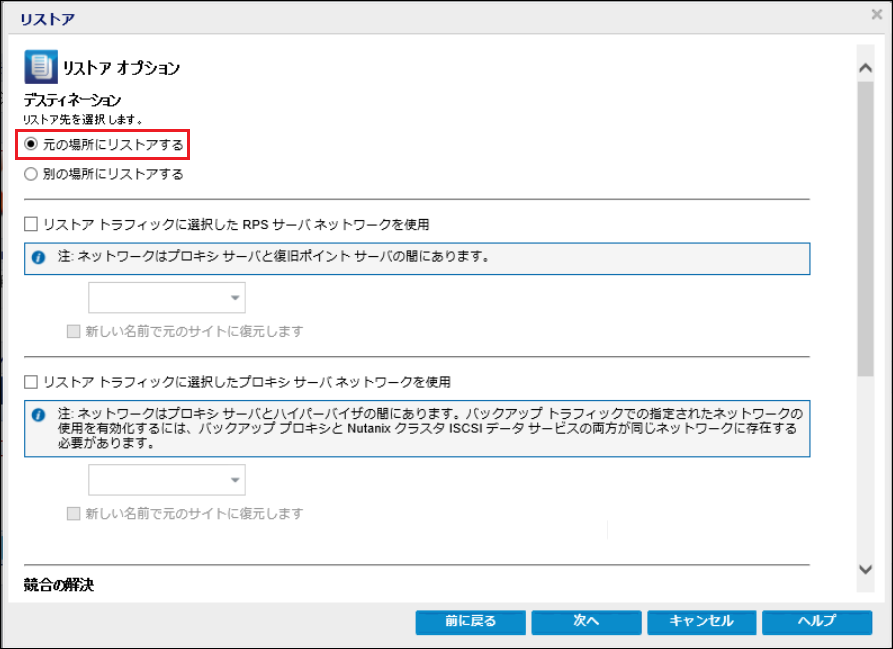This screenshot has width=893, height=649.
Task: Select 元の場所にリストアする radio button
Action: coord(31,145)
